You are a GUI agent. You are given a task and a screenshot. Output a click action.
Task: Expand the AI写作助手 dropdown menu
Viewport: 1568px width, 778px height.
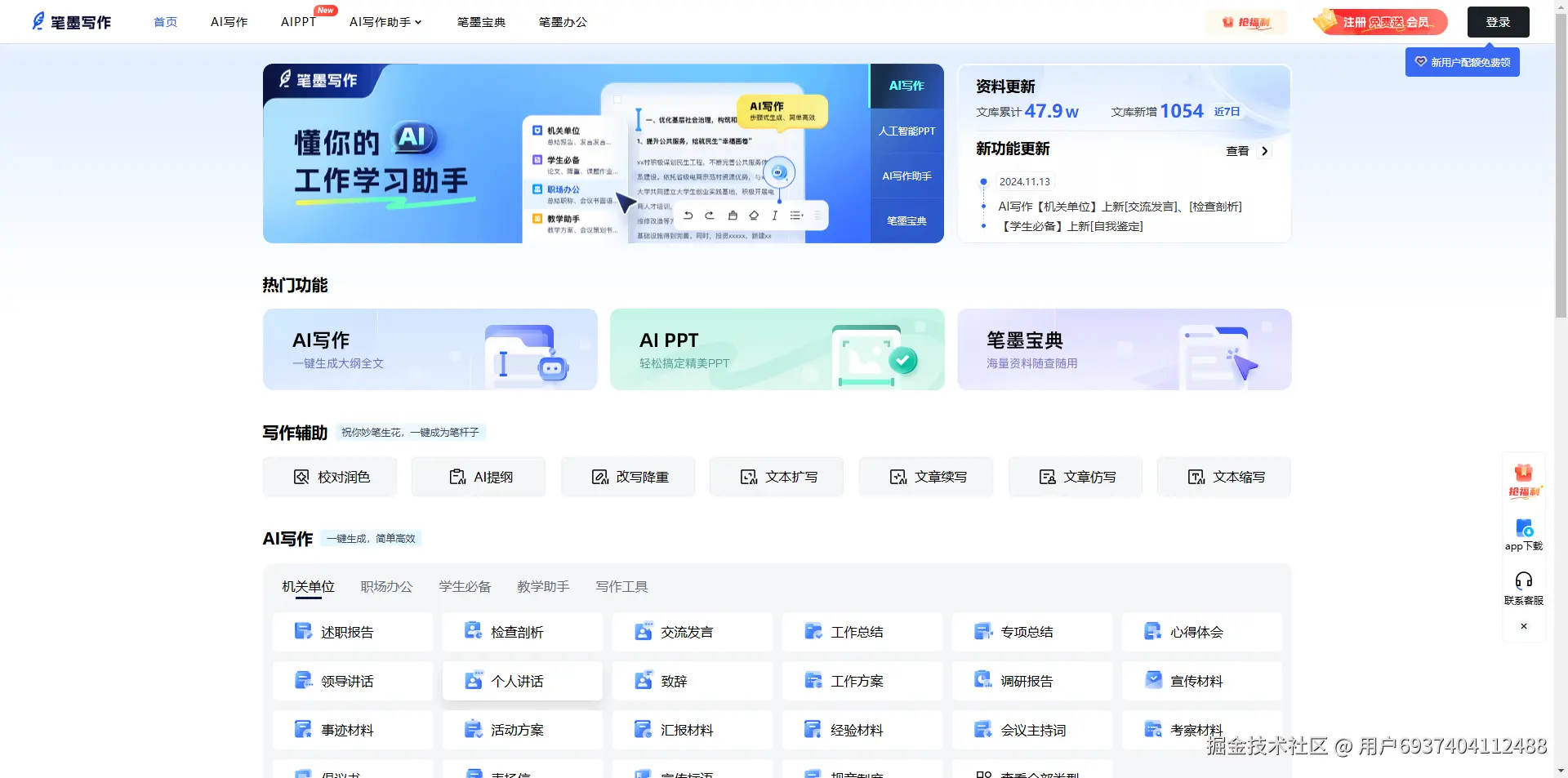coord(385,22)
